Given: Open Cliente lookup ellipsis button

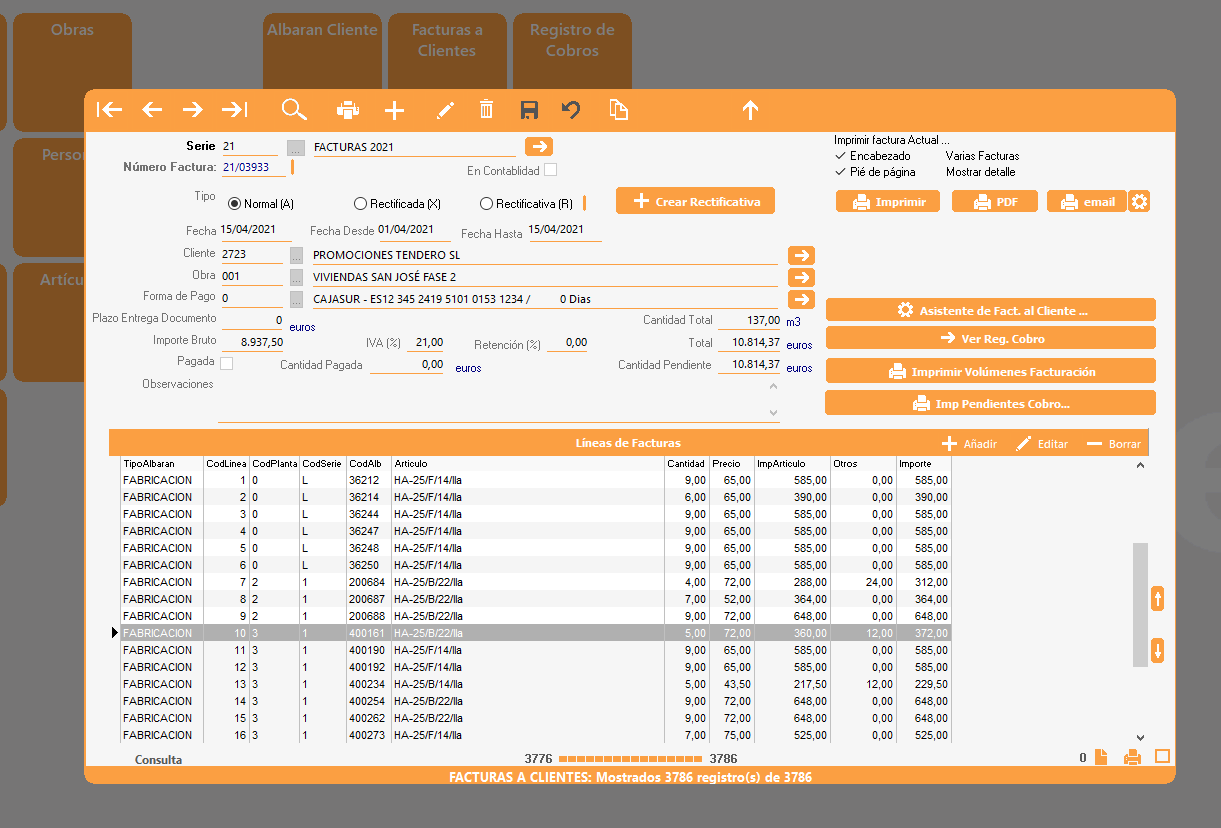Looking at the screenshot, I should click(x=295, y=255).
